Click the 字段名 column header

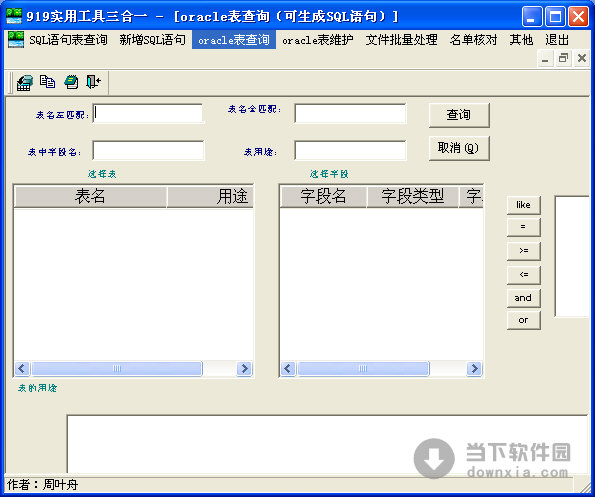323,197
